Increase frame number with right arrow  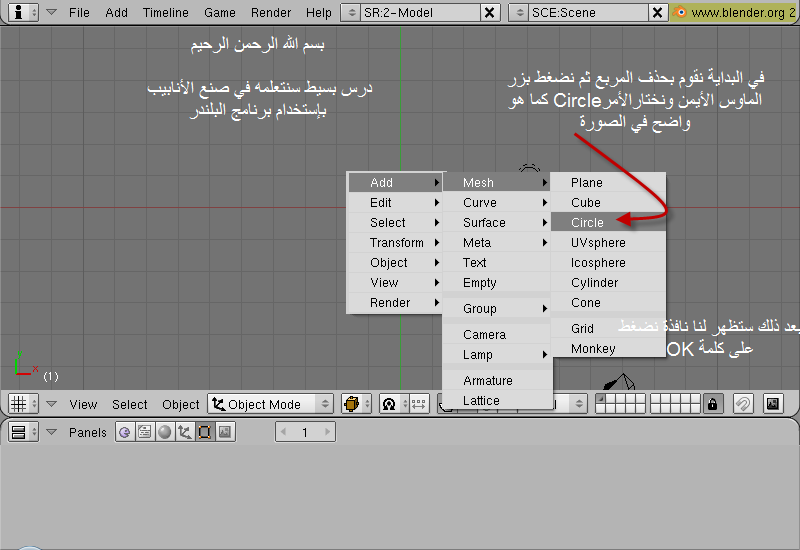(x=327, y=432)
